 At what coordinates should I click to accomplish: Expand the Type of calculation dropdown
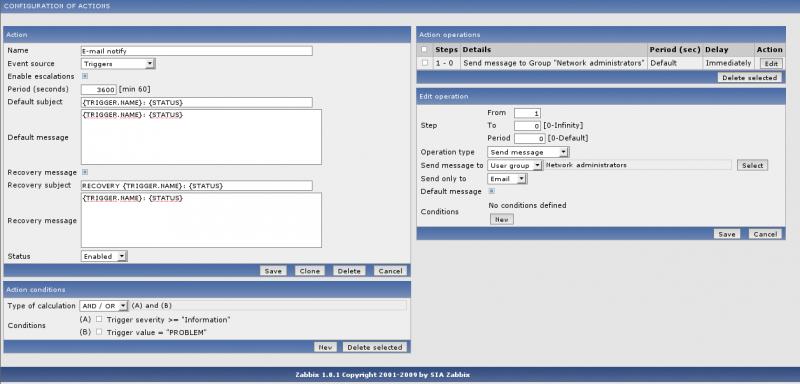pyautogui.click(x=104, y=305)
